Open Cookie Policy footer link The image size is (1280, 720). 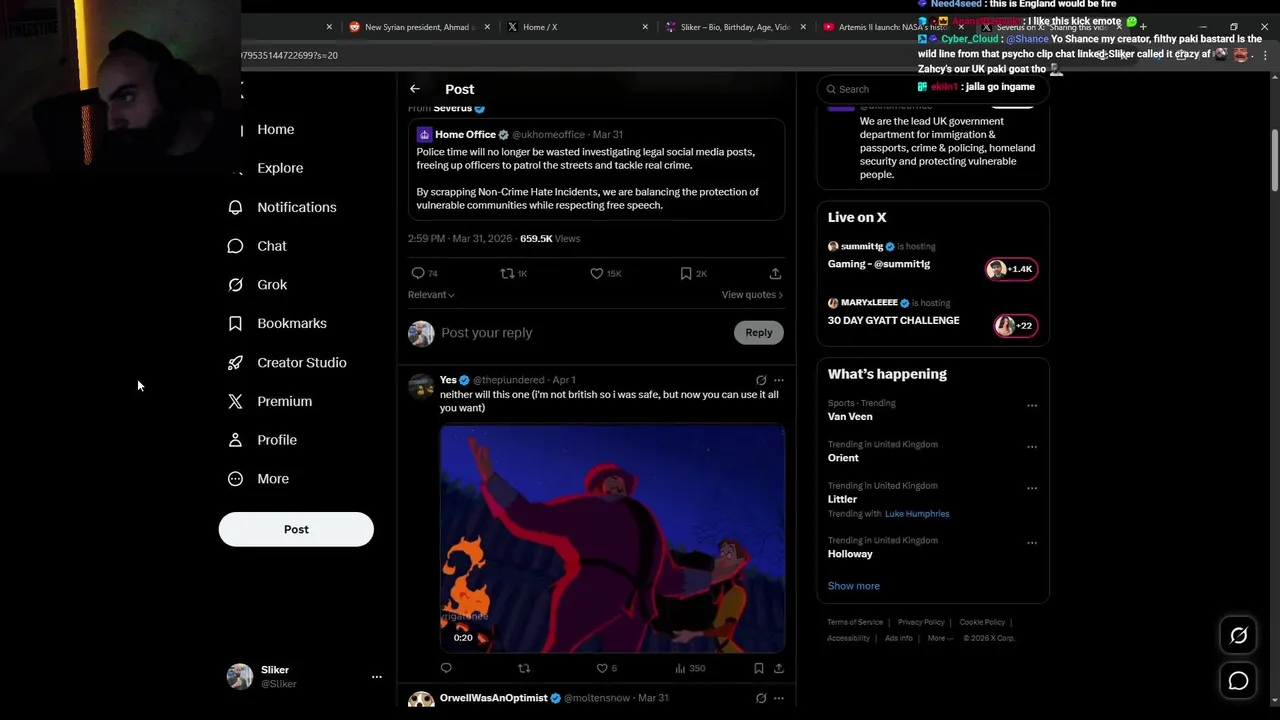[982, 622]
